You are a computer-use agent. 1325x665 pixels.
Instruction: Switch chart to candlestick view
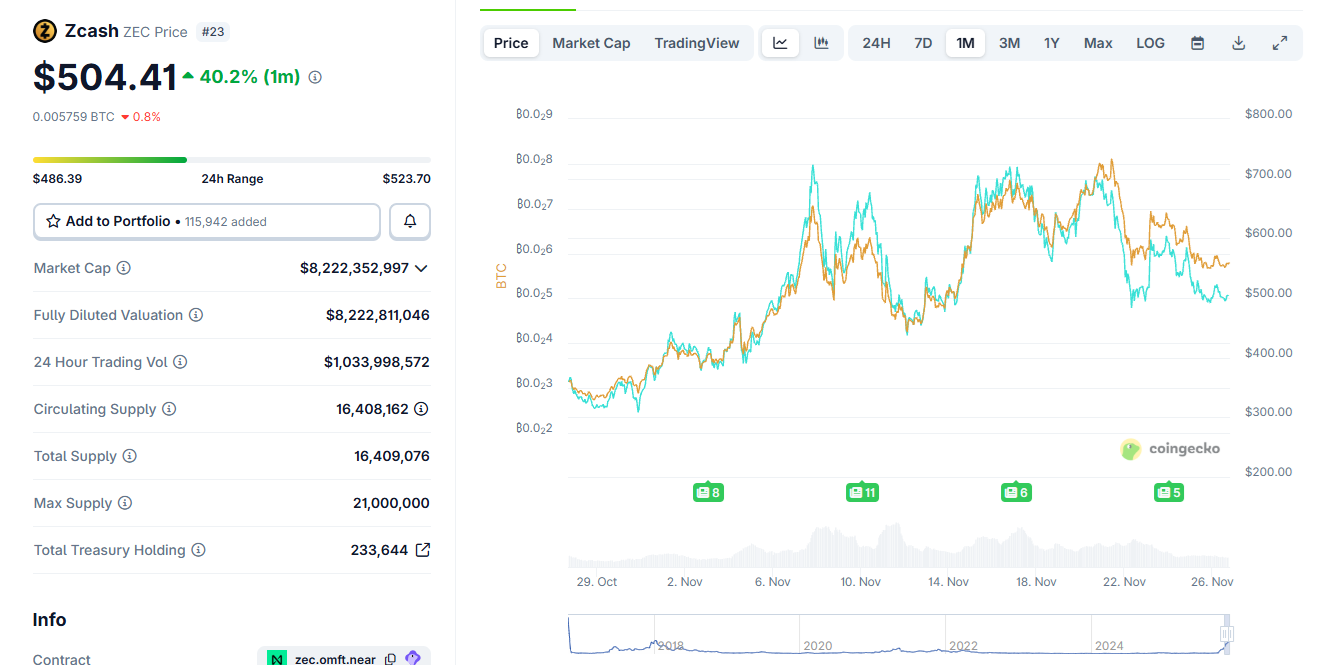(822, 42)
